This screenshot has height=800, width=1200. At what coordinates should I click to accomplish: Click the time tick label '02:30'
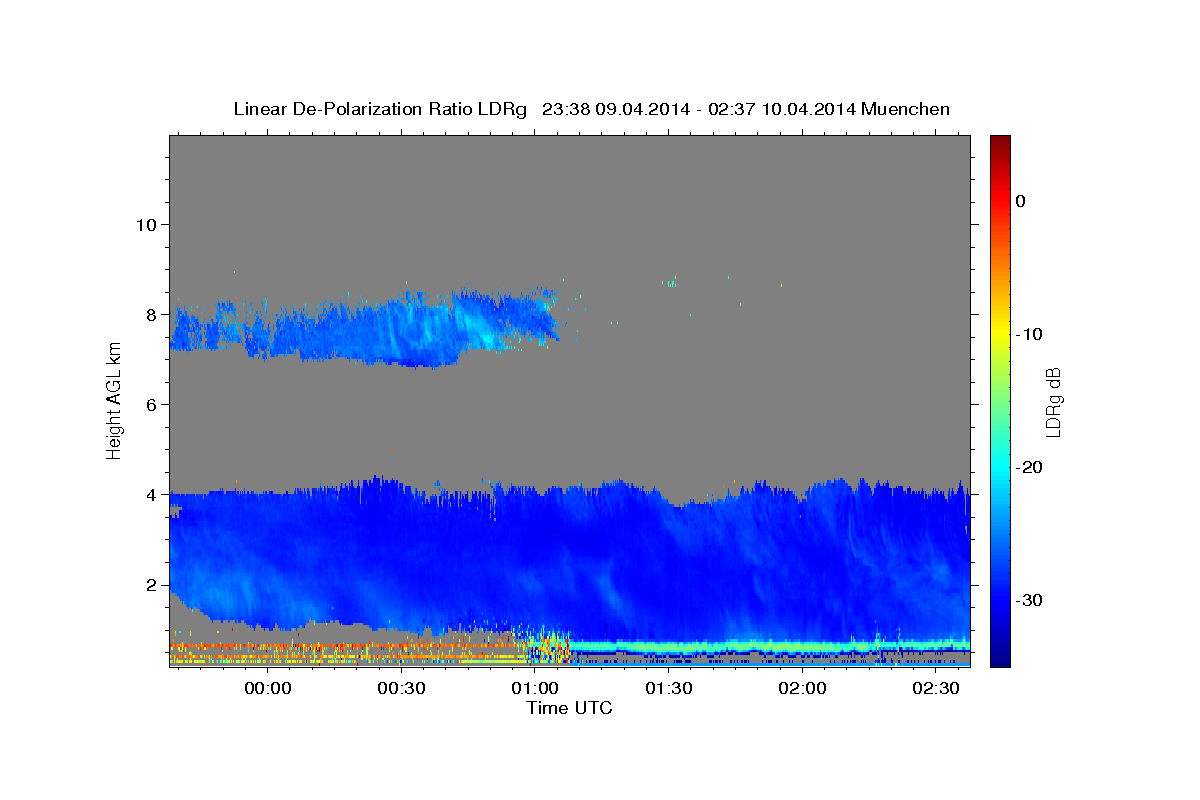point(936,688)
